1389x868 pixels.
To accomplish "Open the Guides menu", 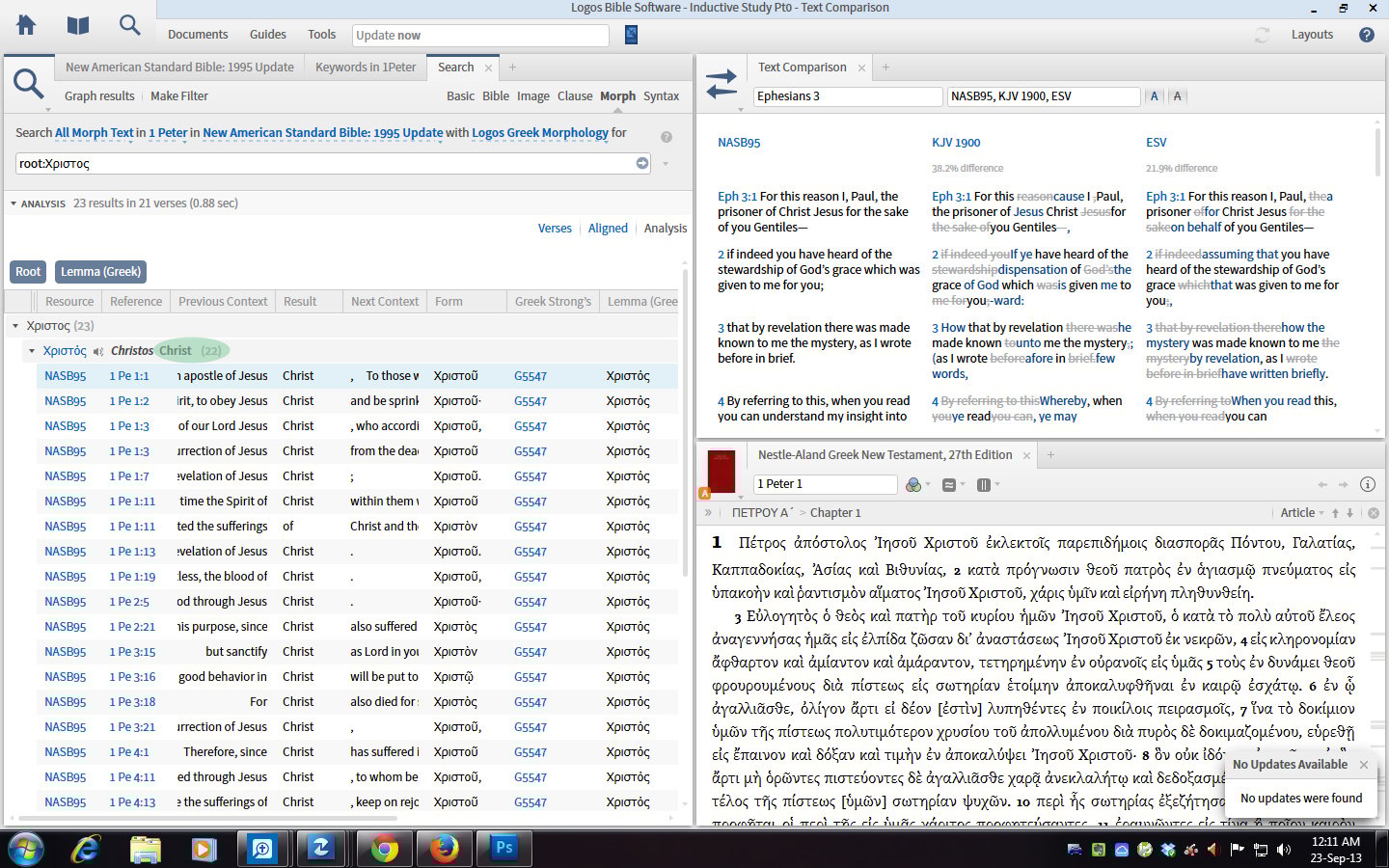I will tap(268, 35).
